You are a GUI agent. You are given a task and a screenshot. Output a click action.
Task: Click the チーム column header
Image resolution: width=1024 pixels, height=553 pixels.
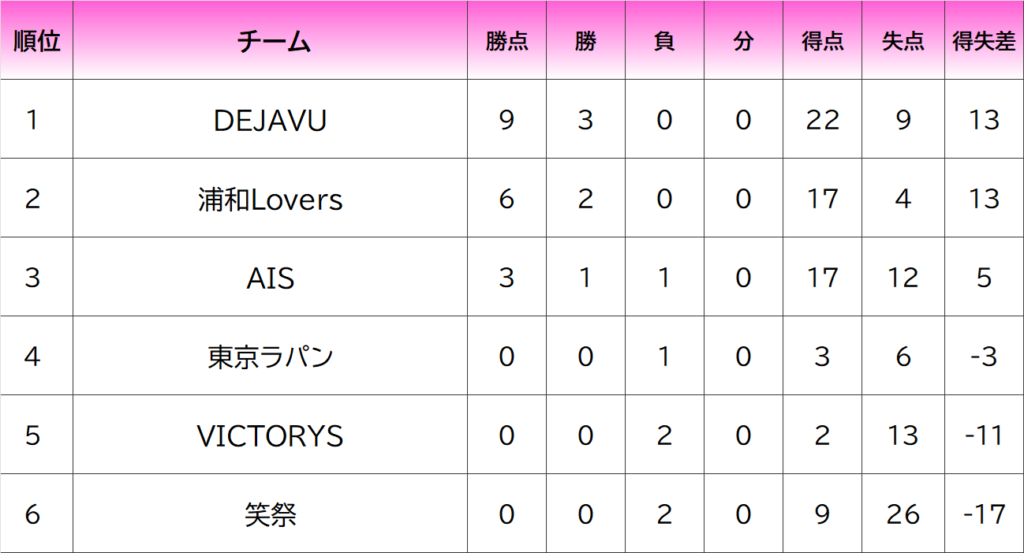pyautogui.click(x=270, y=40)
